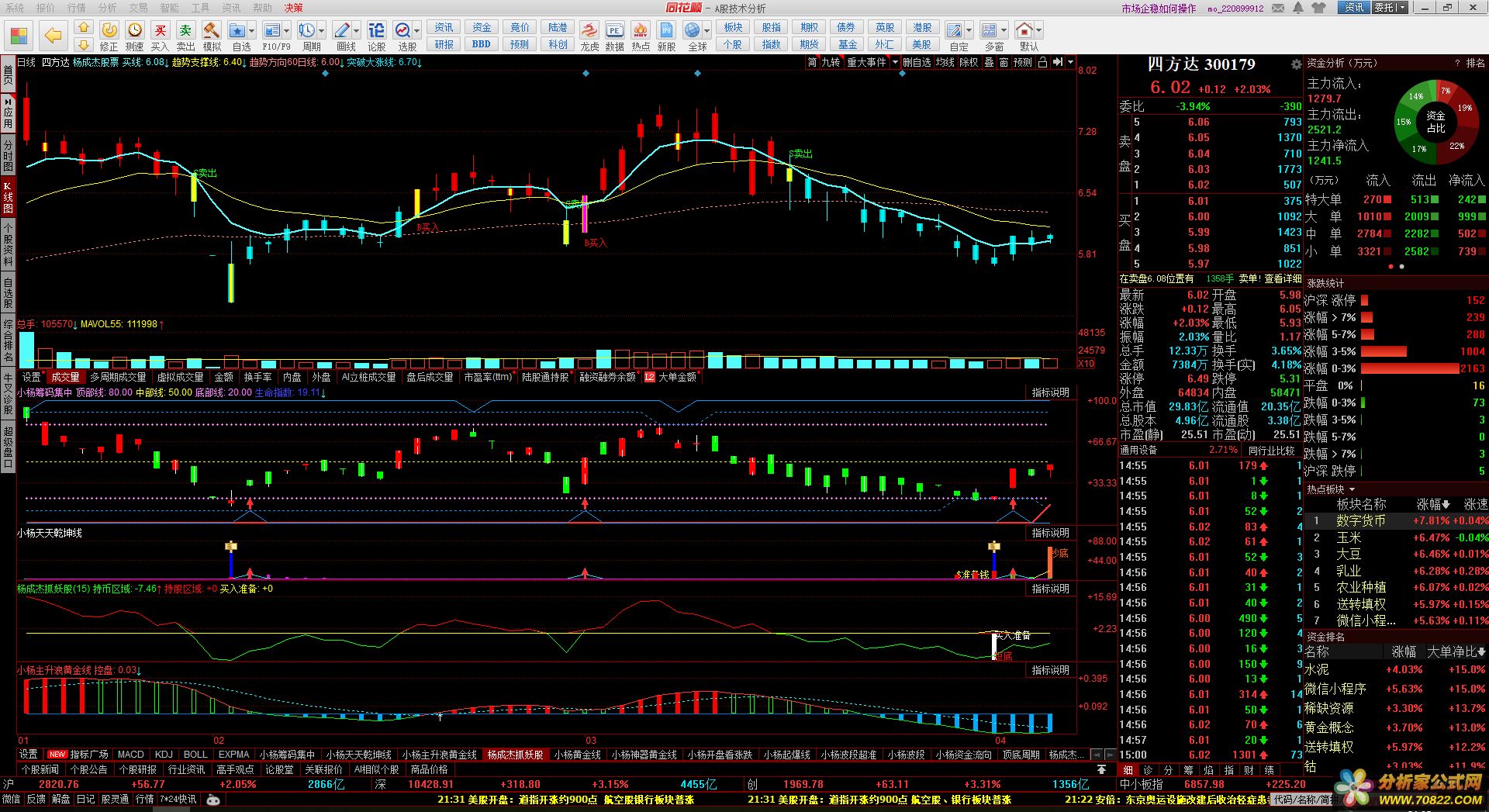Open the 模拟 gavel simulation icon
Viewport: 1489px width, 812px height.
click(x=211, y=30)
